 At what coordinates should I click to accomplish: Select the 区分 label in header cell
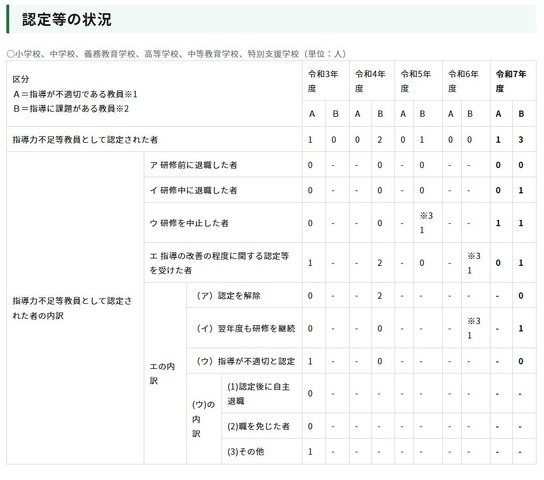[21, 79]
